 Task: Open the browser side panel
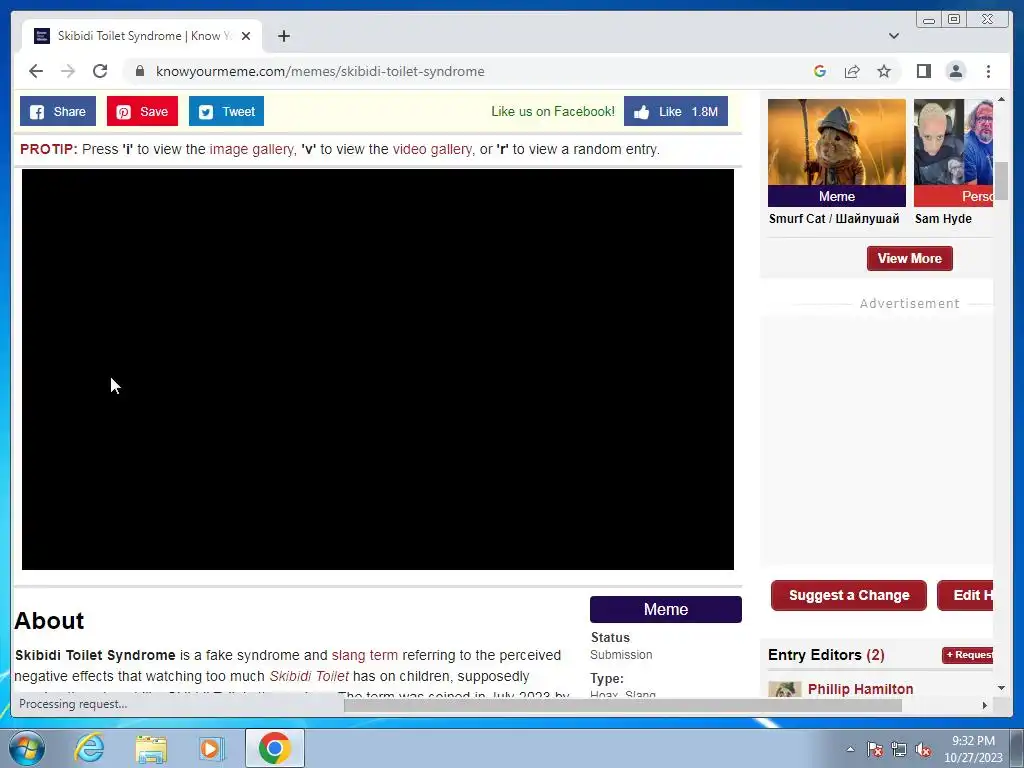(x=923, y=71)
